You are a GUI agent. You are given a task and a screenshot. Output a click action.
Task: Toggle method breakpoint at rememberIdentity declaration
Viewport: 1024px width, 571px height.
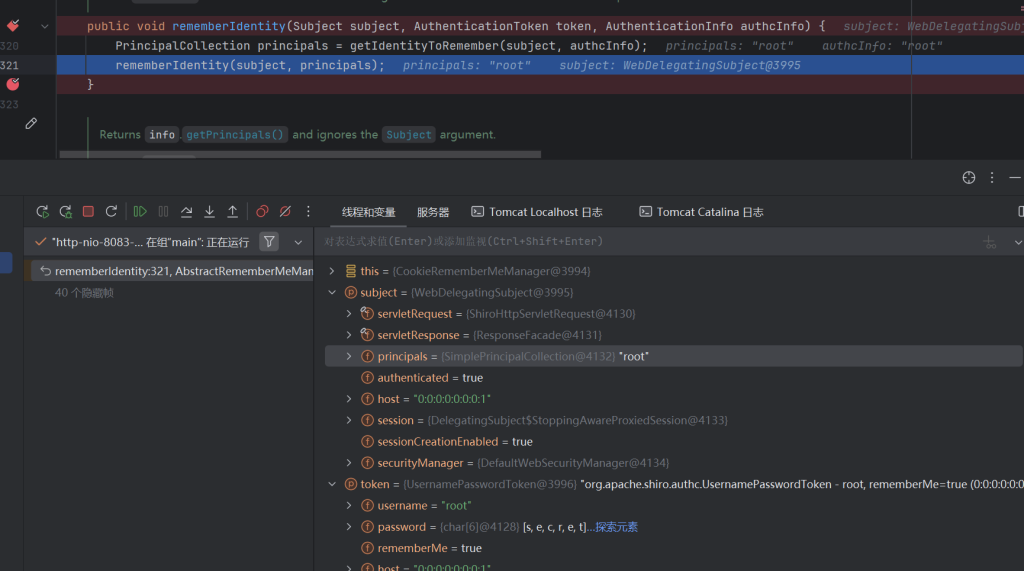coord(13,26)
